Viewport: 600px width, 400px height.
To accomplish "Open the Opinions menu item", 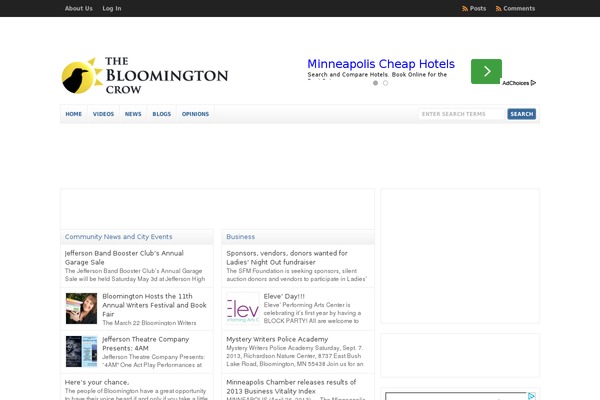I will pyautogui.click(x=195, y=114).
